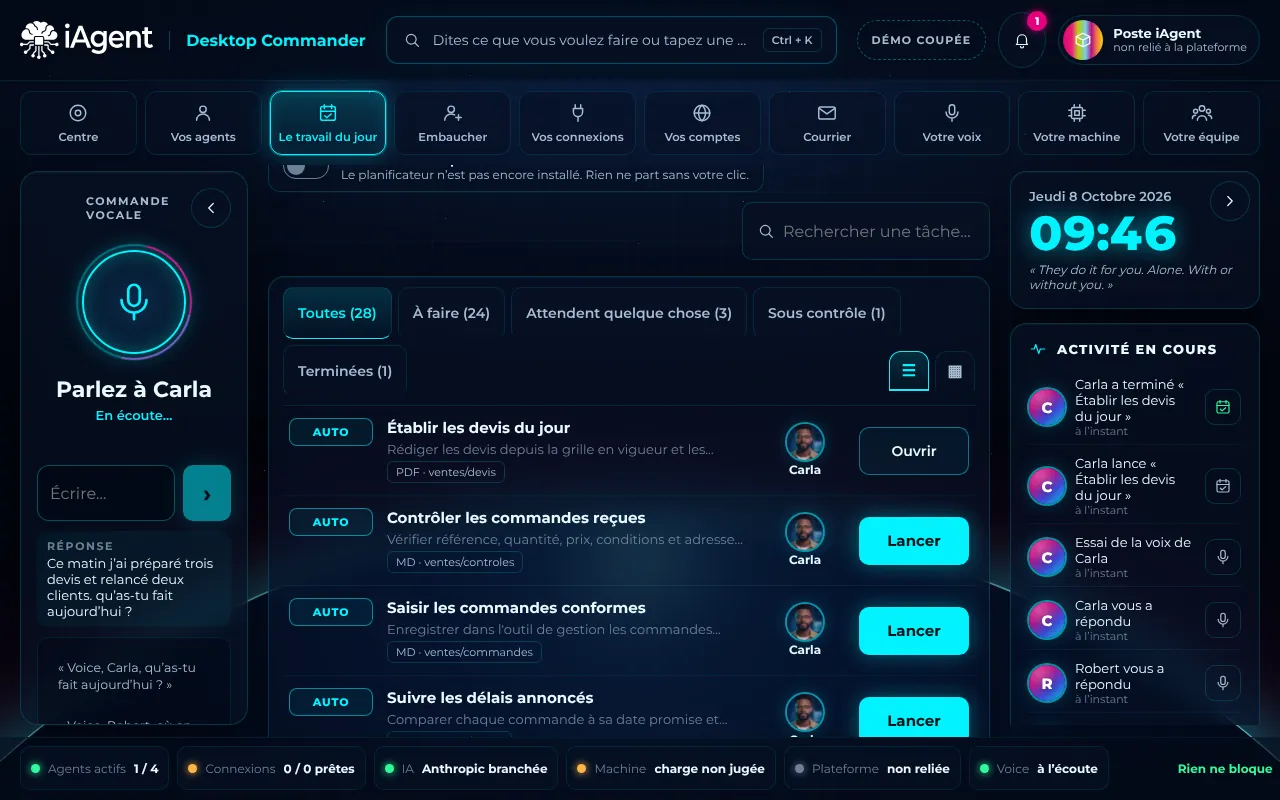Open the Courrier tab
The image size is (1280, 800).
(827, 123)
